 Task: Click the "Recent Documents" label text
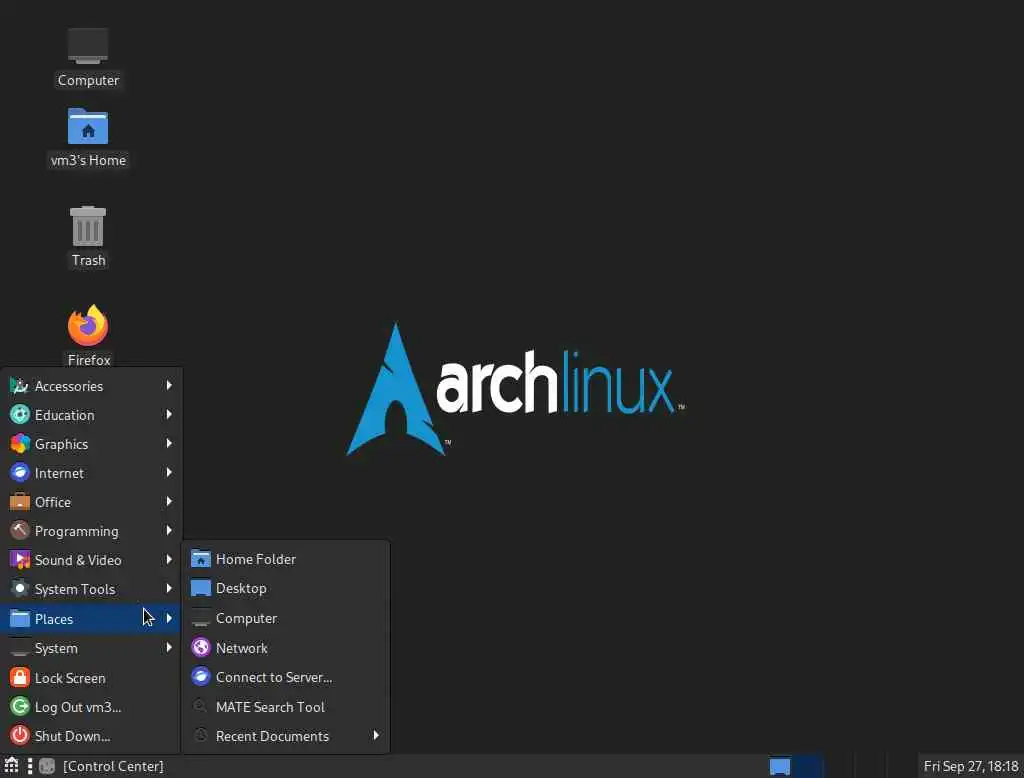coord(272,736)
